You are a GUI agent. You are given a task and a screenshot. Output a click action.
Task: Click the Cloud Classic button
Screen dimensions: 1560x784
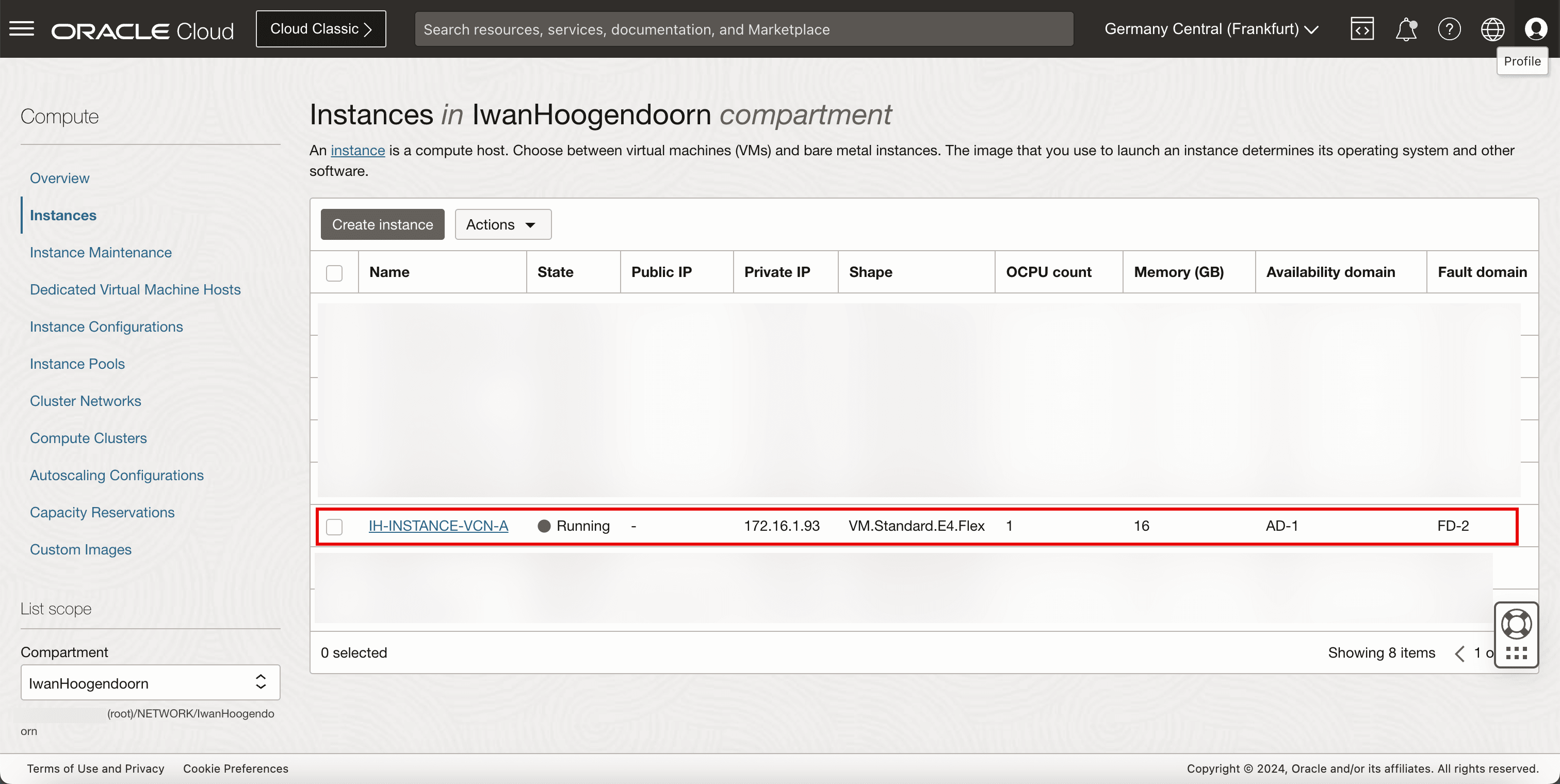321,28
